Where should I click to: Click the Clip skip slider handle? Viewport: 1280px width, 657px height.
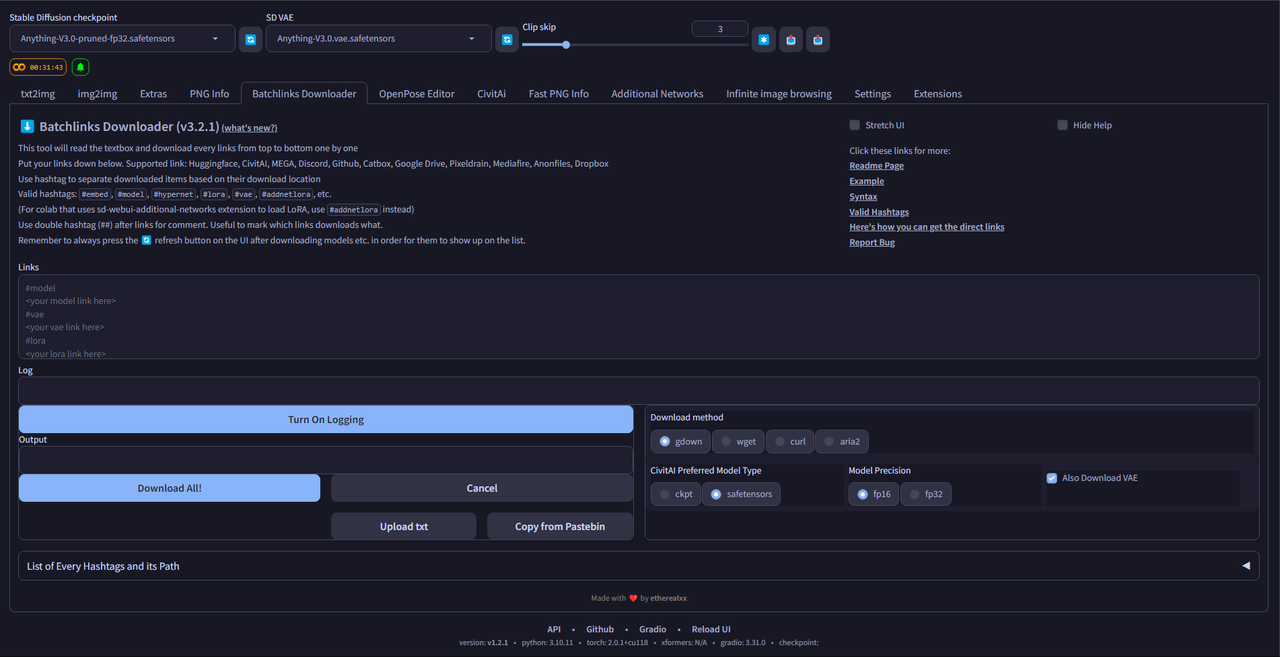[566, 44]
